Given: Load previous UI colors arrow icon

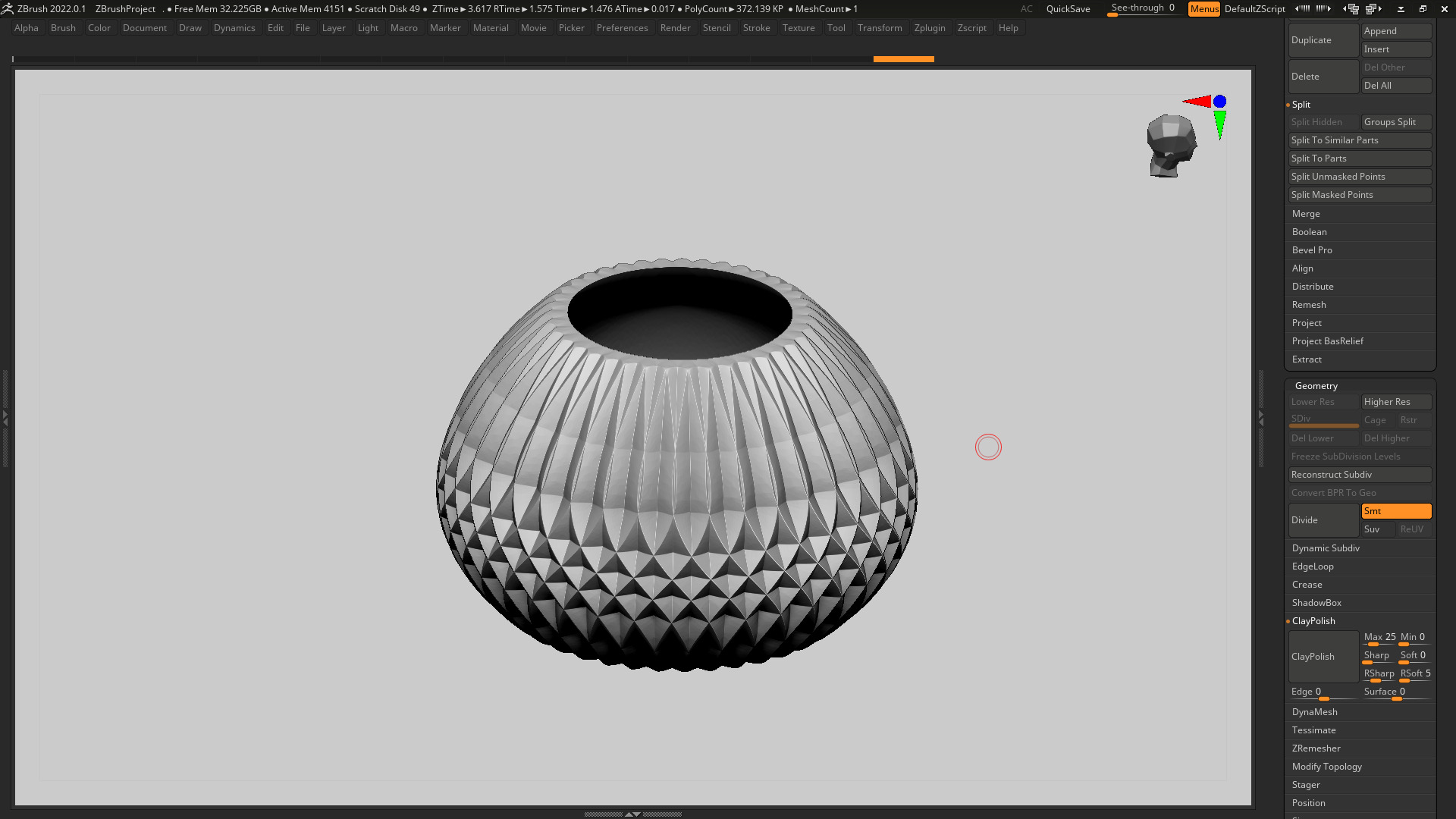Looking at the screenshot, I should (x=1301, y=8).
